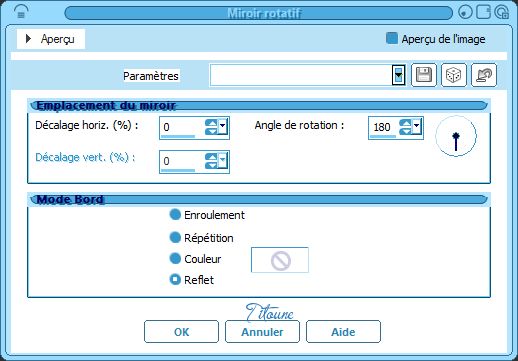Select the Couleur edge mode

[175, 258]
